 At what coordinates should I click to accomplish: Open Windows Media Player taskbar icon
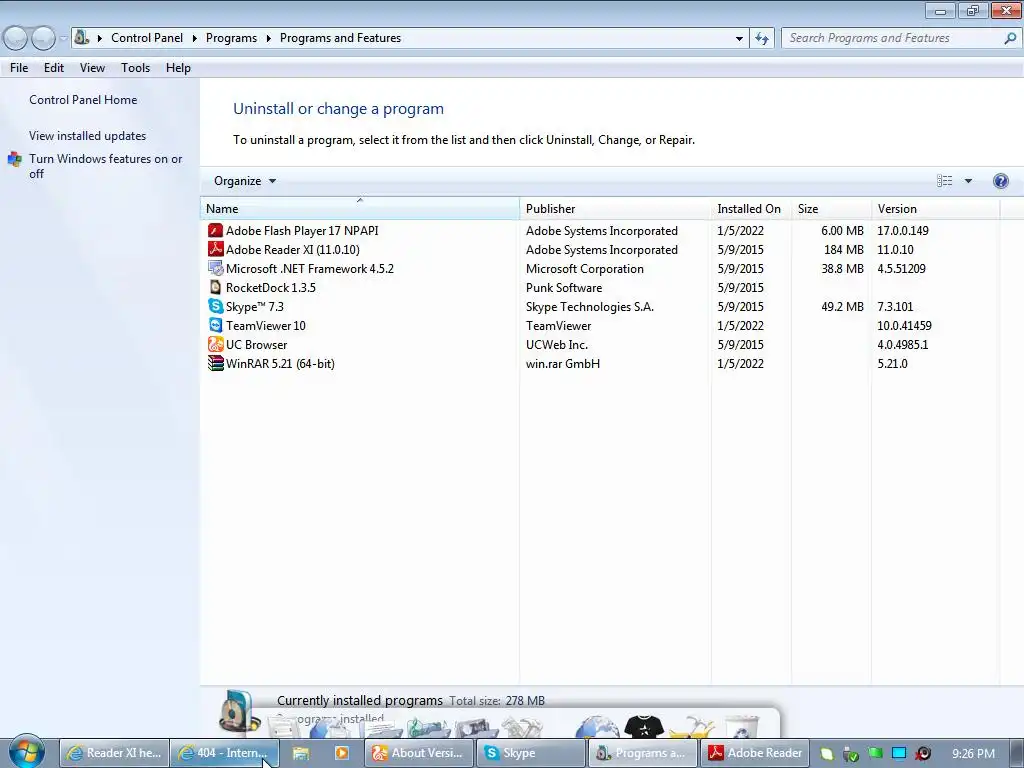341,753
